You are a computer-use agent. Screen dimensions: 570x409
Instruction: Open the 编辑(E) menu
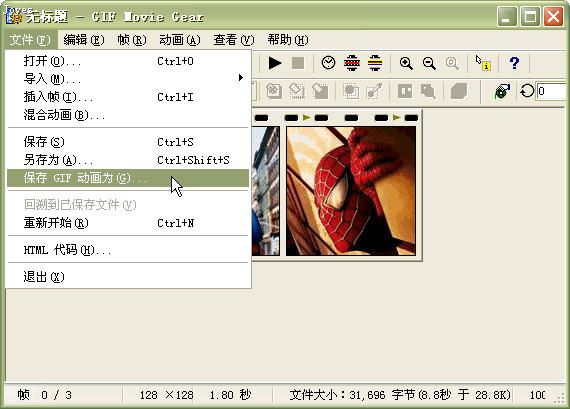coord(84,40)
